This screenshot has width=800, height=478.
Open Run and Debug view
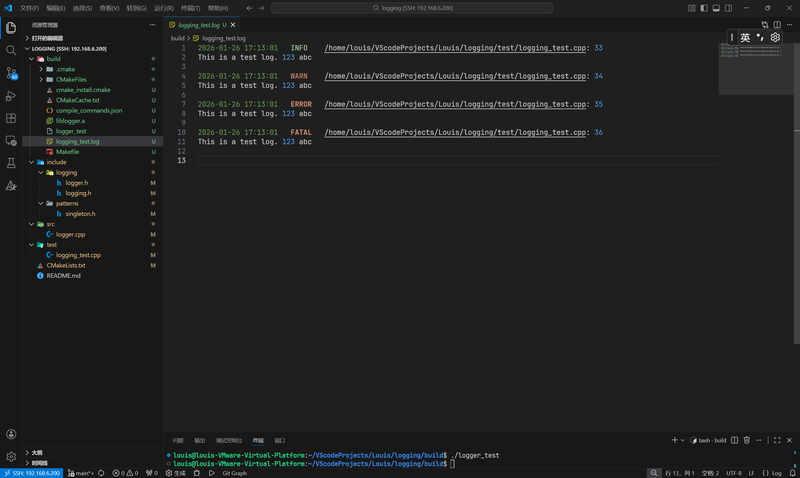(11, 96)
